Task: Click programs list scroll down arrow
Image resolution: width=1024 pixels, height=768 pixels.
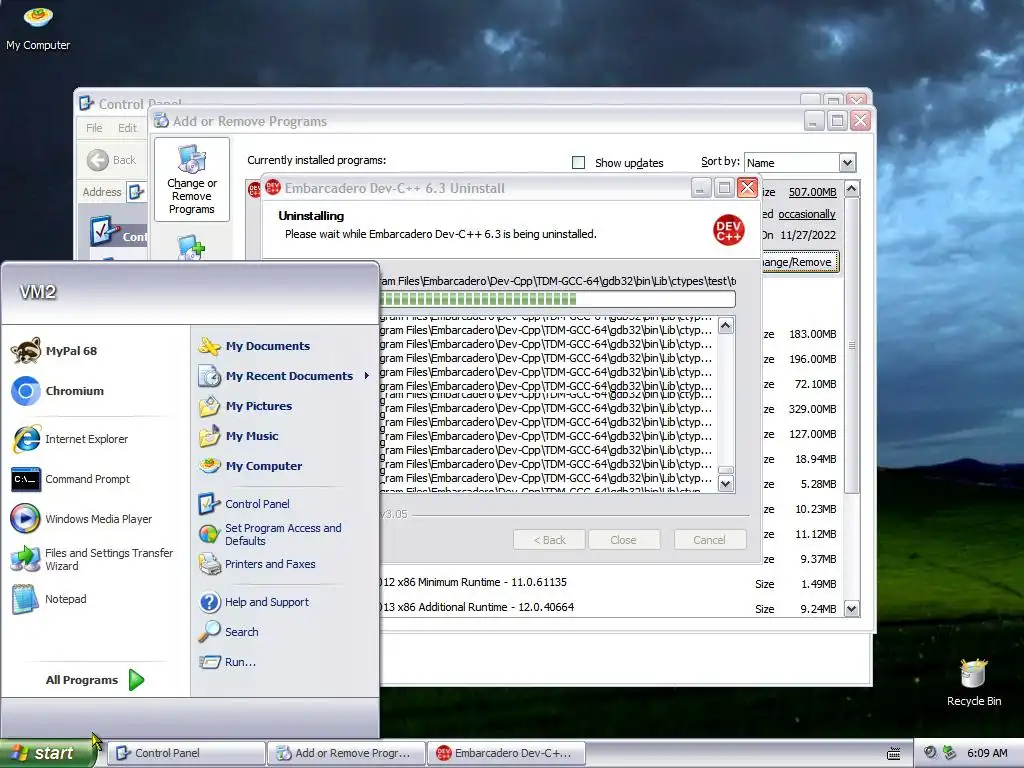Action: click(852, 609)
